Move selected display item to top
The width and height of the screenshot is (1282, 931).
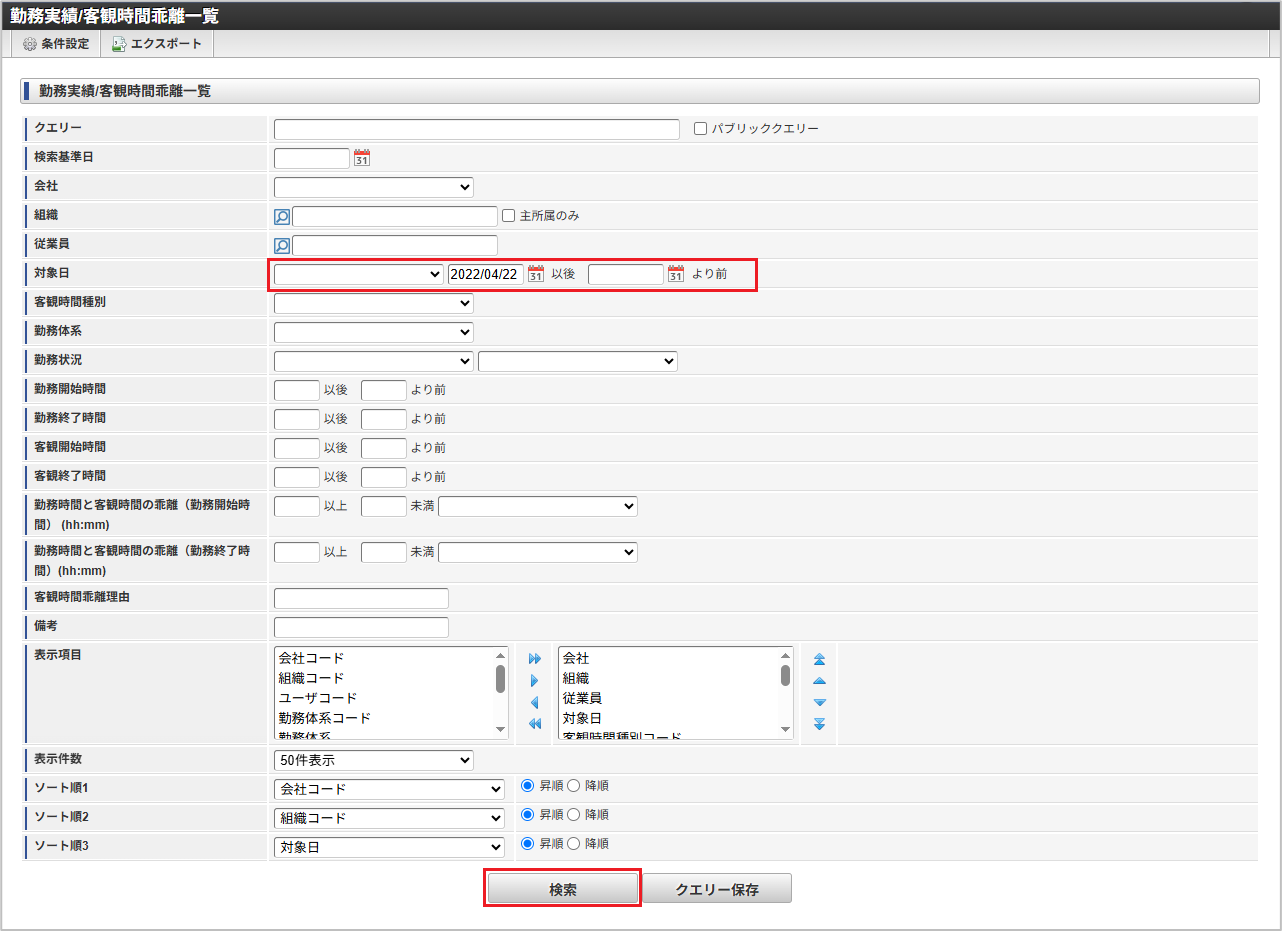(x=819, y=659)
